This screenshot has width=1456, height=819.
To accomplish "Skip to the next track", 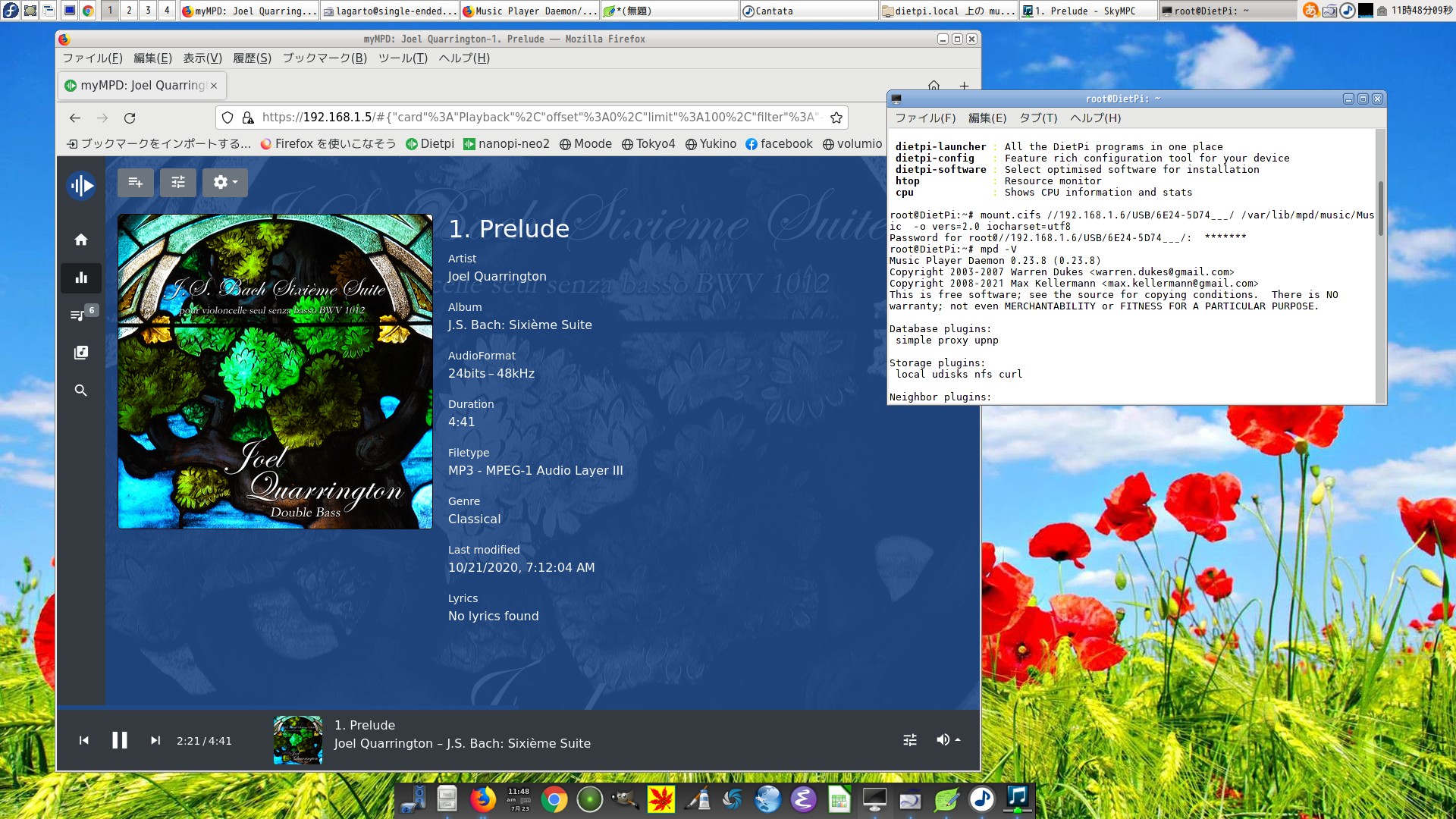I will pos(155,740).
